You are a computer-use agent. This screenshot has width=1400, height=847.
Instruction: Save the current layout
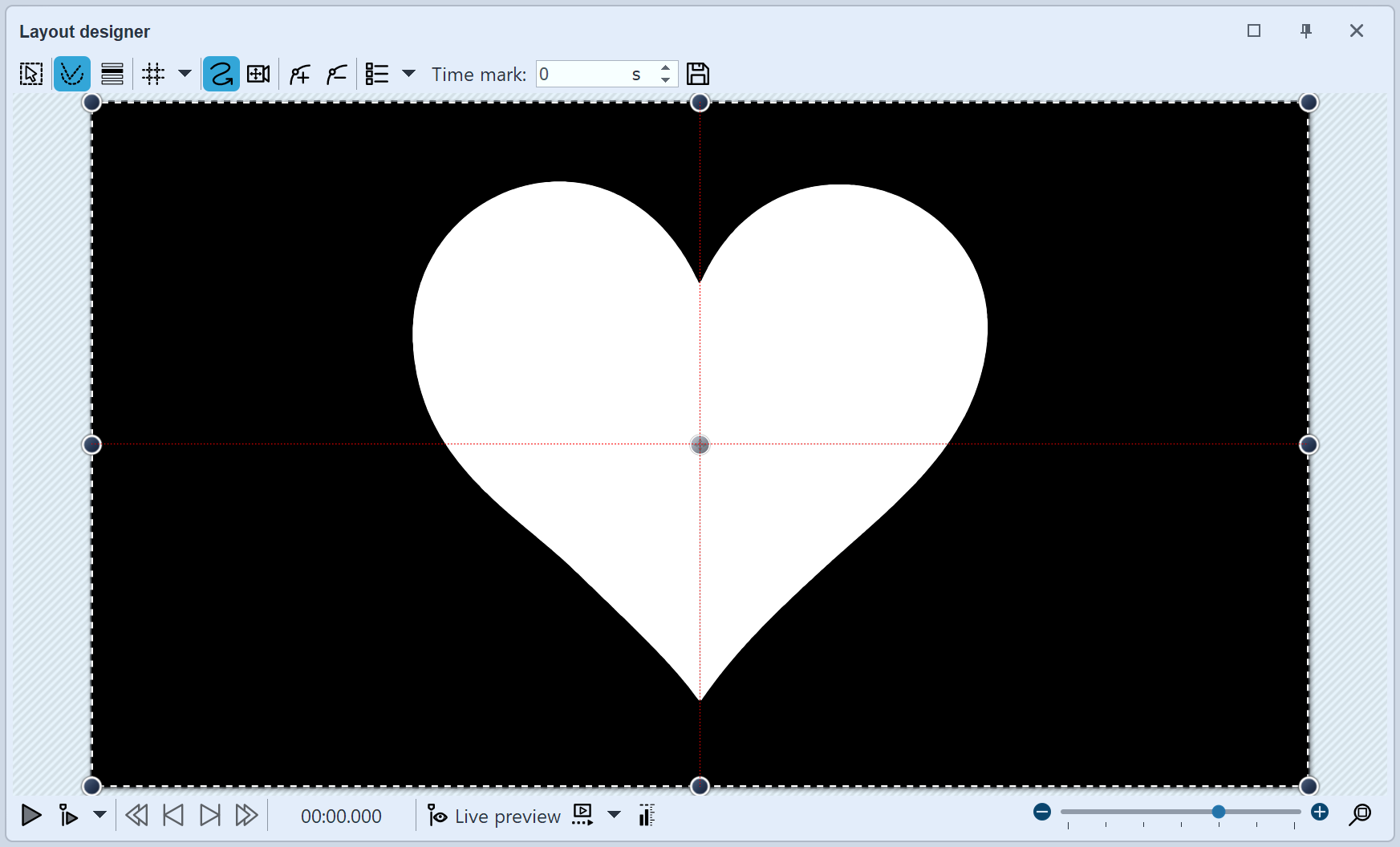pos(698,73)
